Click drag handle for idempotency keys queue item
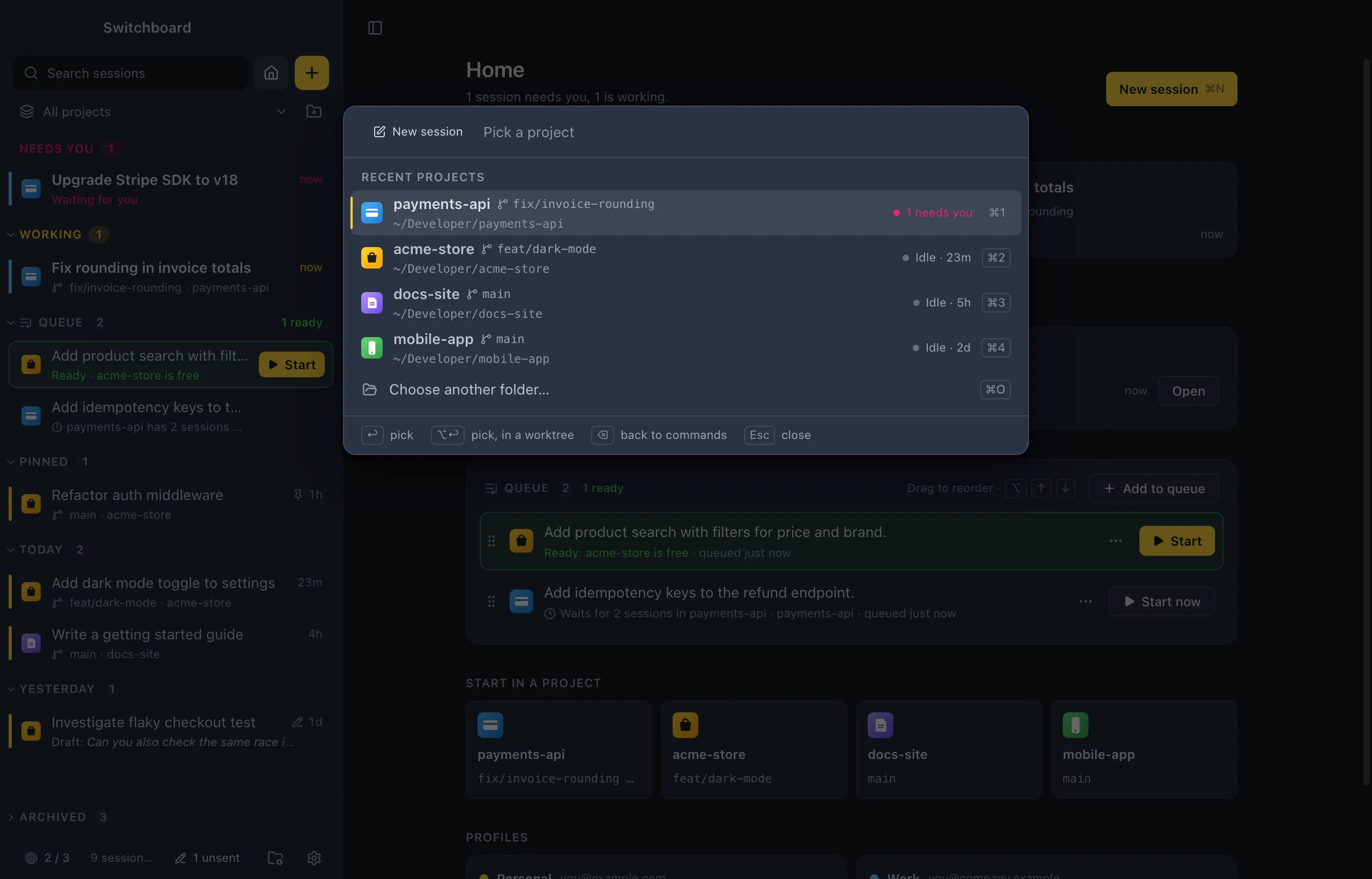 [491, 601]
